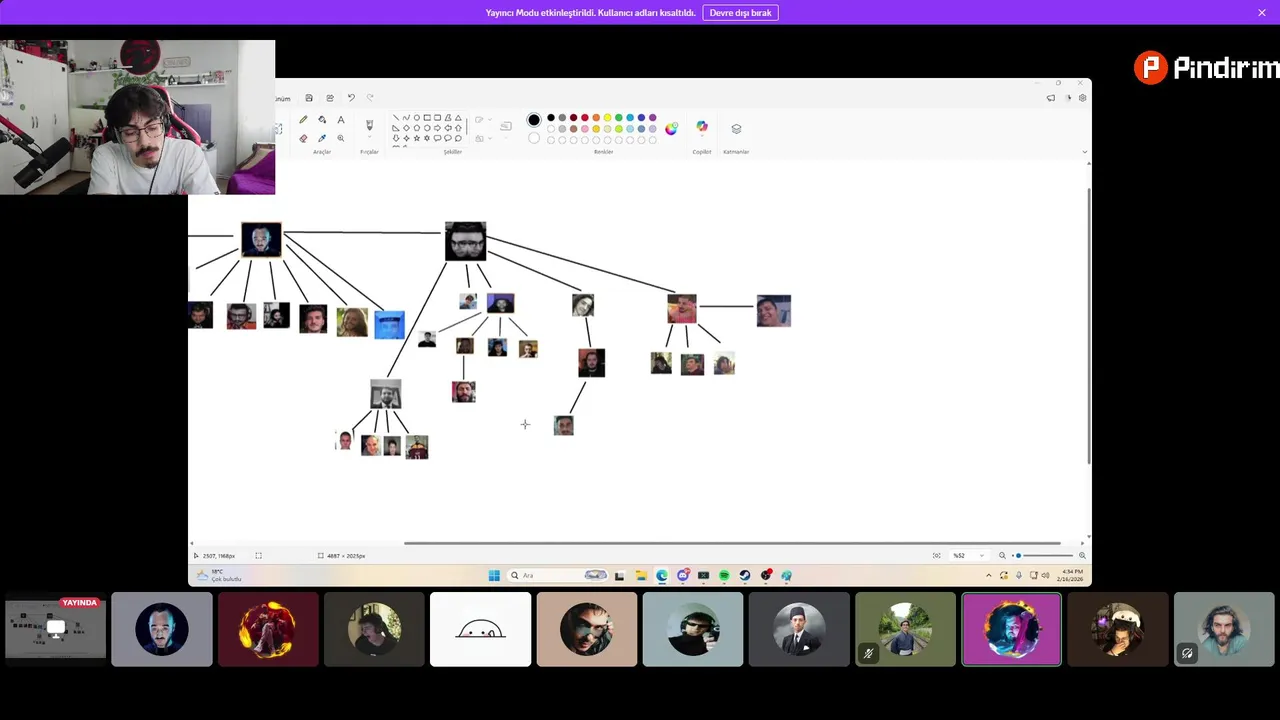
Task: Open the zoom percentage dropdown
Action: 969,555
